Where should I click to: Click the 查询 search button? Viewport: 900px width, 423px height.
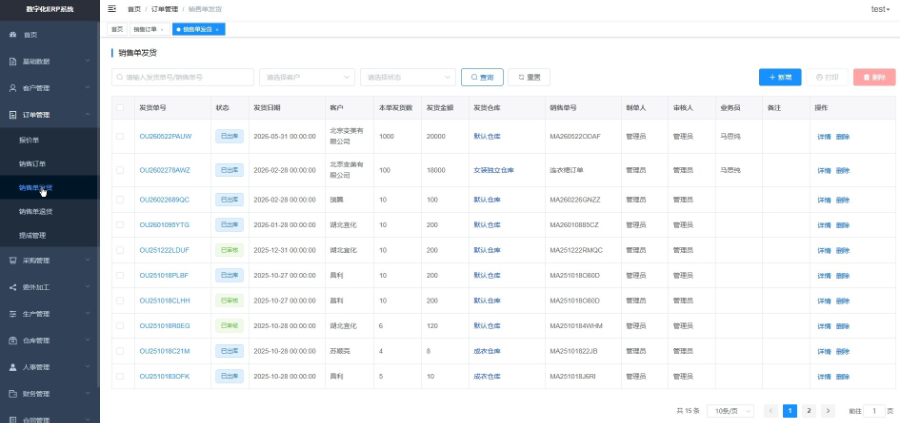[482, 77]
